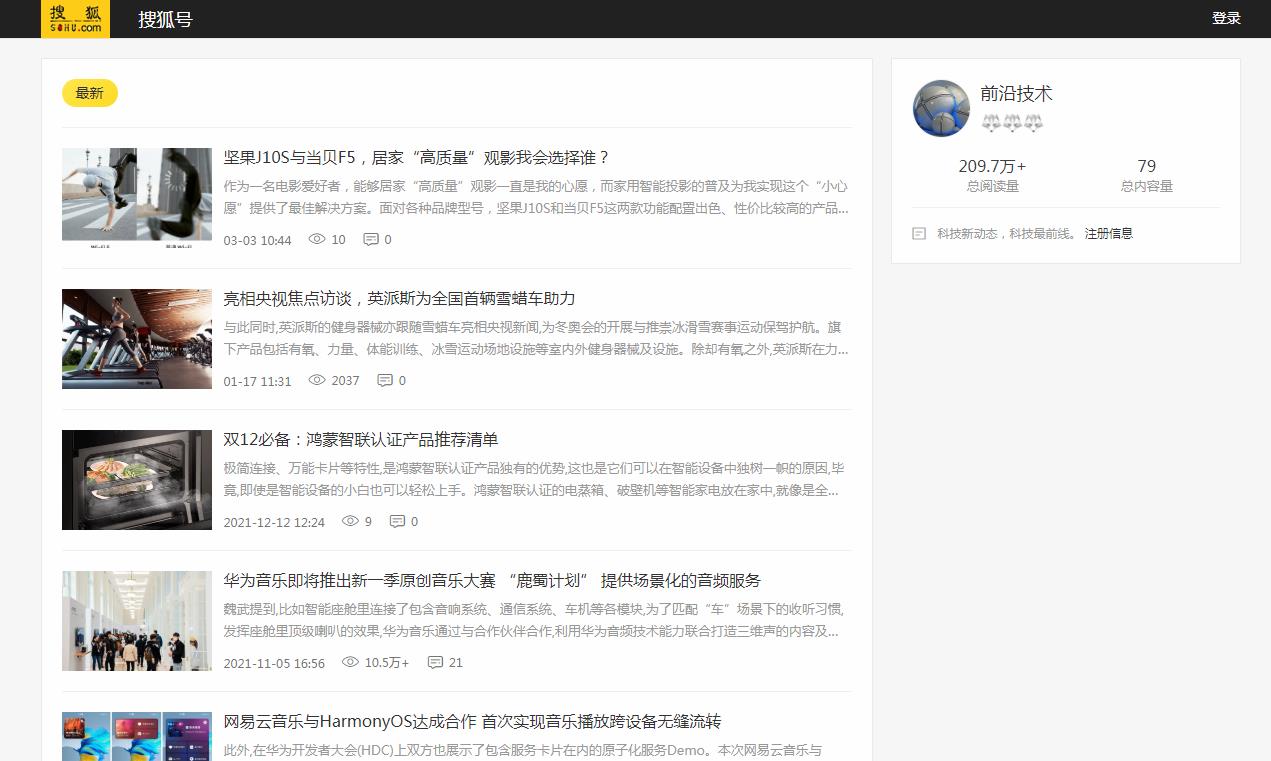Screen dimensions: 1271x761
Task: Click summary text starting 作为一名电影爱好者
Action: click(x=536, y=197)
